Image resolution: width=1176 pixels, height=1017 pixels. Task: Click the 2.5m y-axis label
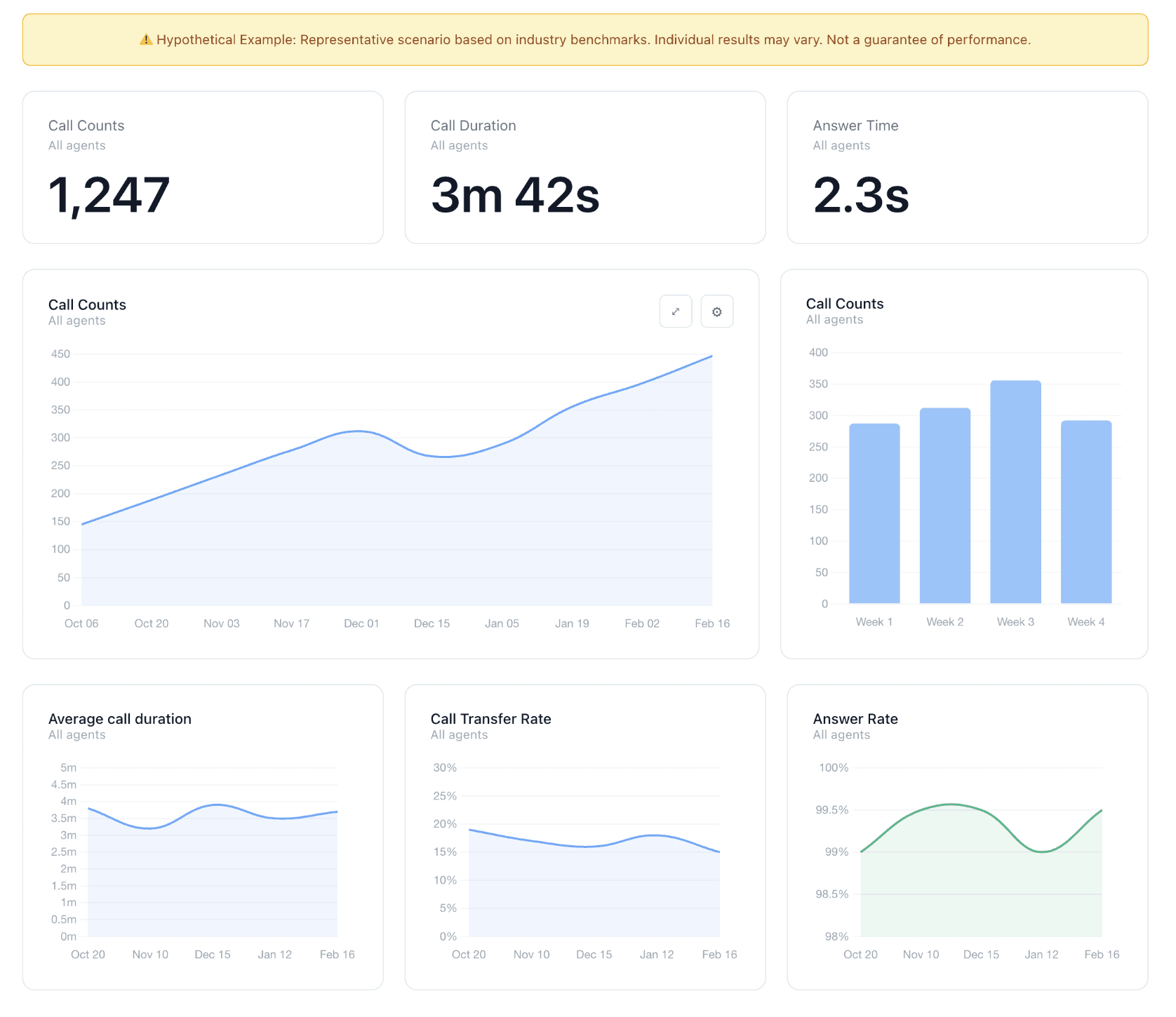pyautogui.click(x=64, y=852)
